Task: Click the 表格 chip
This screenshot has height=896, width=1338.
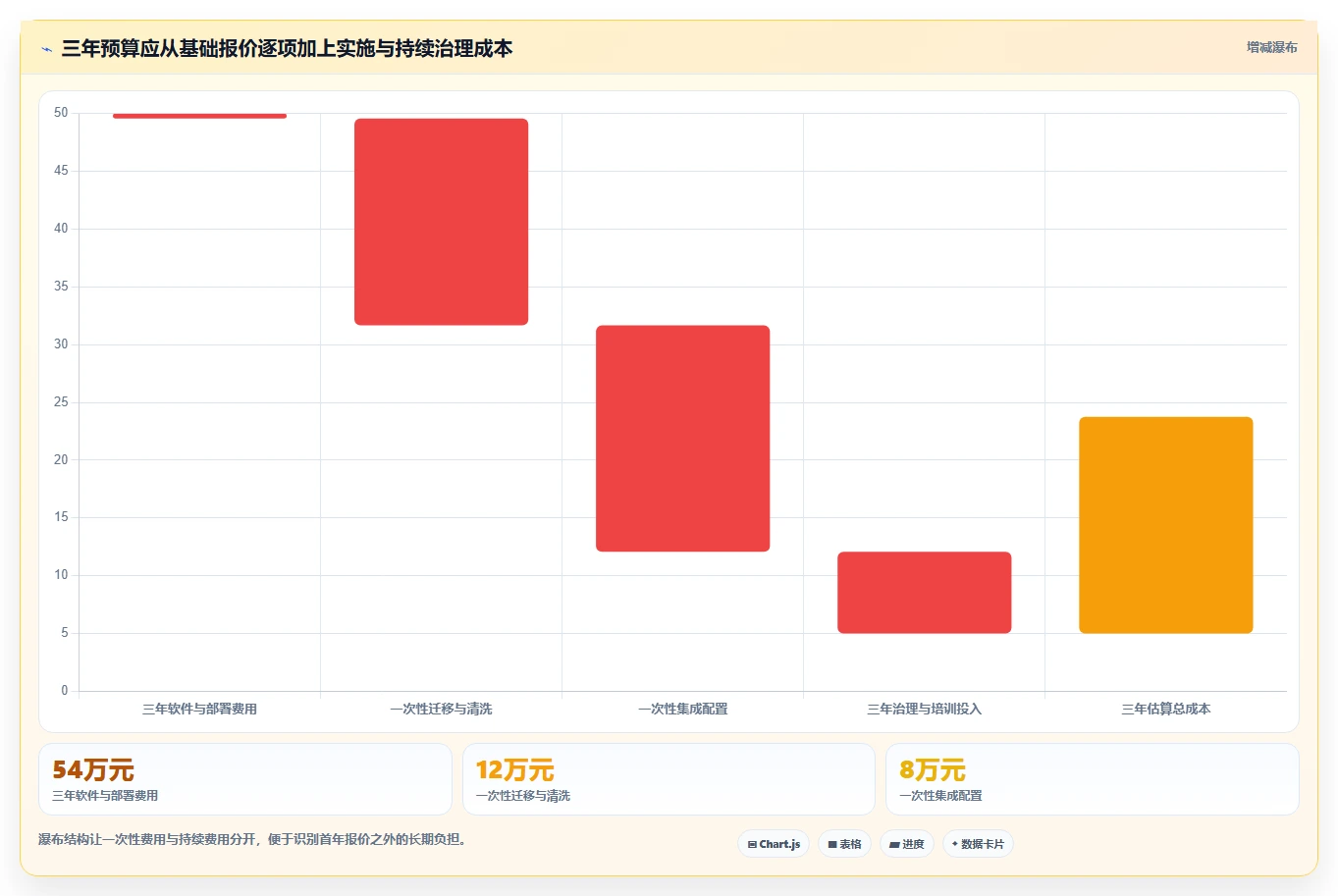Action: (x=844, y=844)
